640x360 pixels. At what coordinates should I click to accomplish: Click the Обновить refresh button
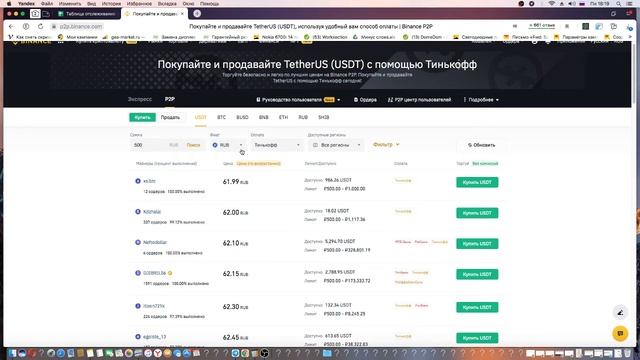point(482,145)
